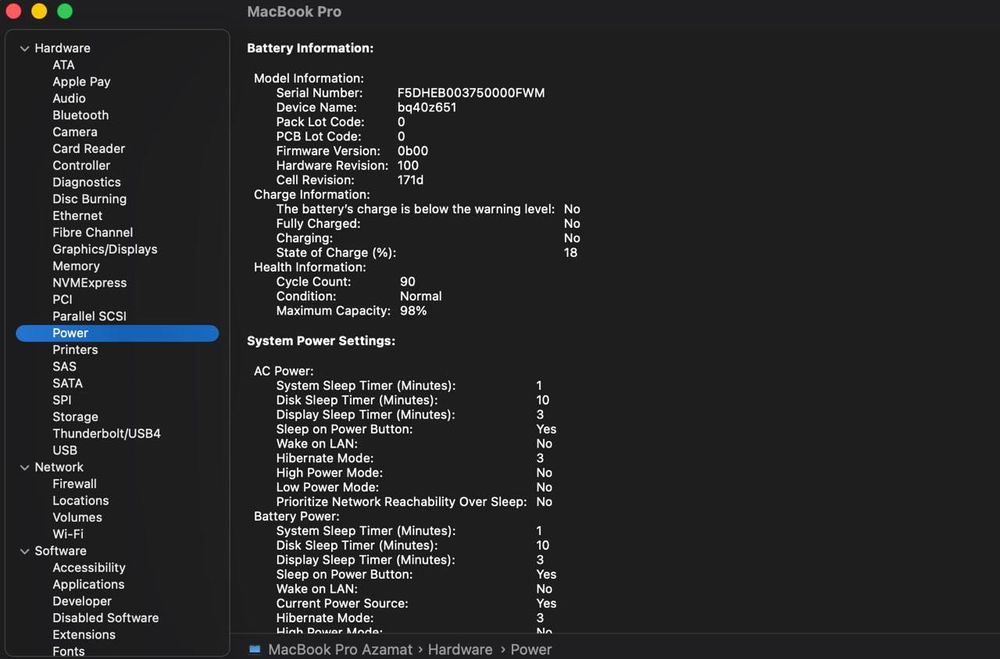Click the State of Charge value 18
This screenshot has width=1000, height=659.
point(570,253)
